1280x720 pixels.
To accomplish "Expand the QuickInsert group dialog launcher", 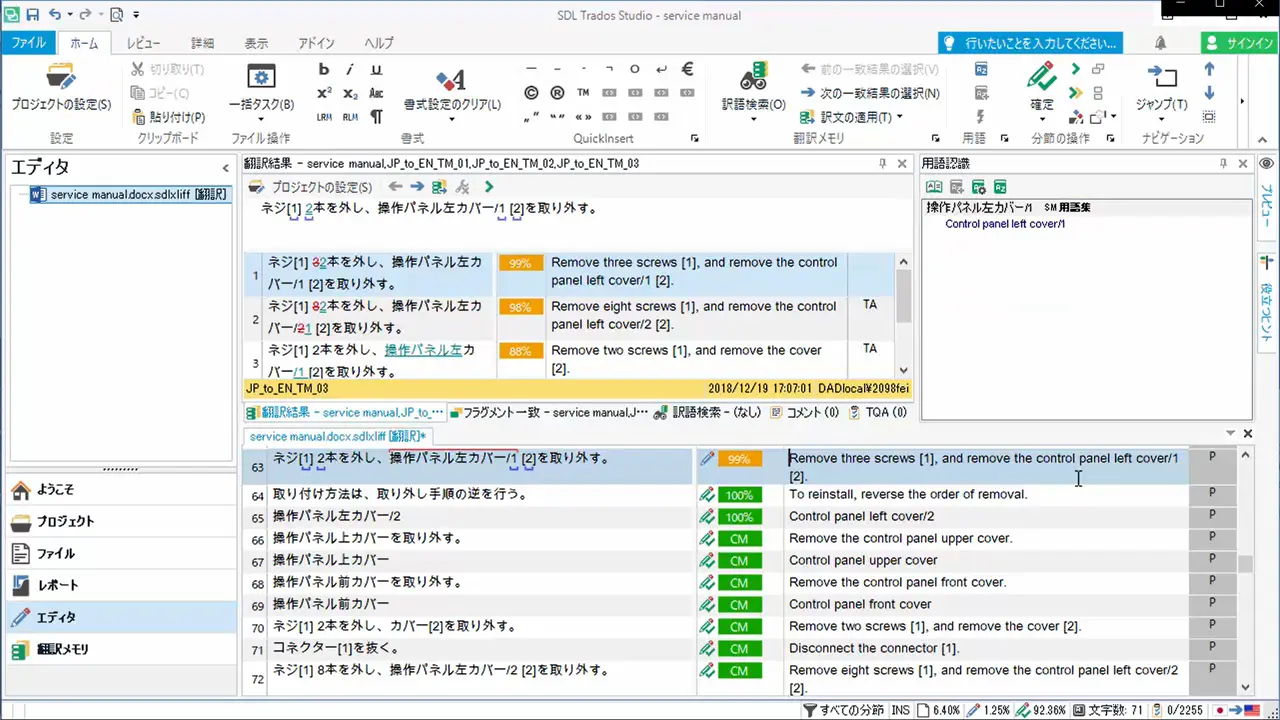I will click(x=694, y=139).
